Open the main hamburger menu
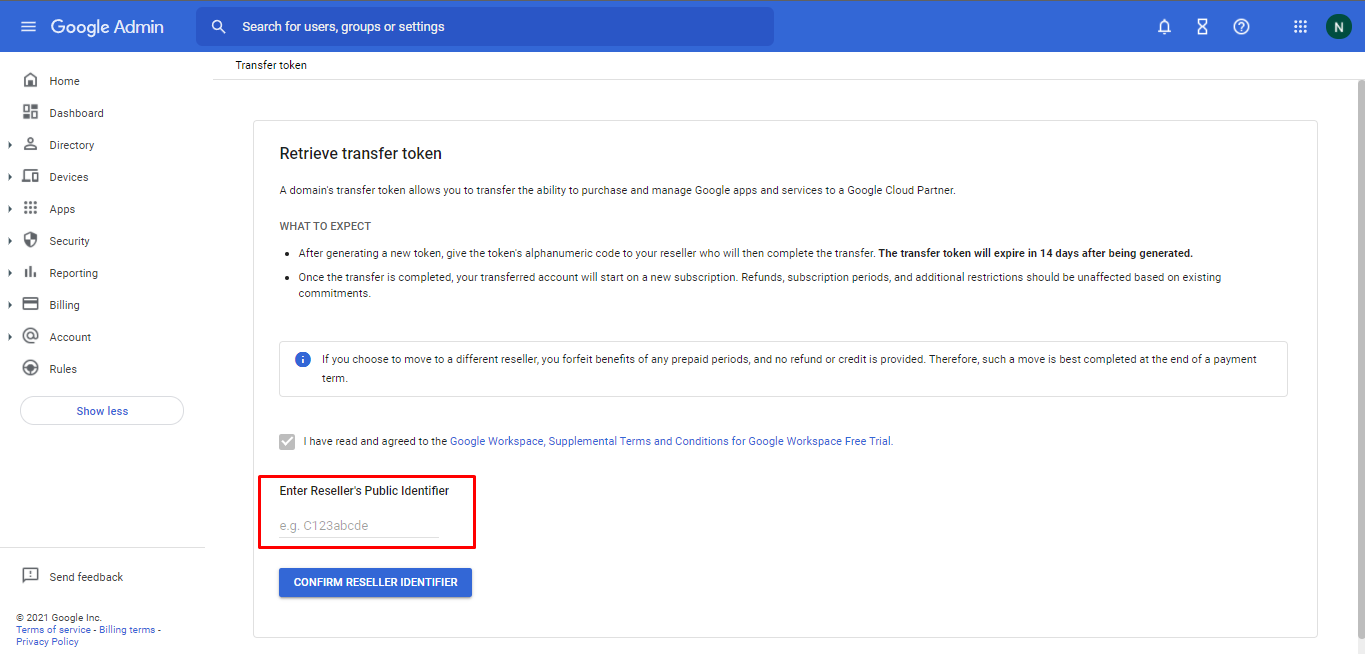The height and width of the screenshot is (654, 1365). [28, 27]
